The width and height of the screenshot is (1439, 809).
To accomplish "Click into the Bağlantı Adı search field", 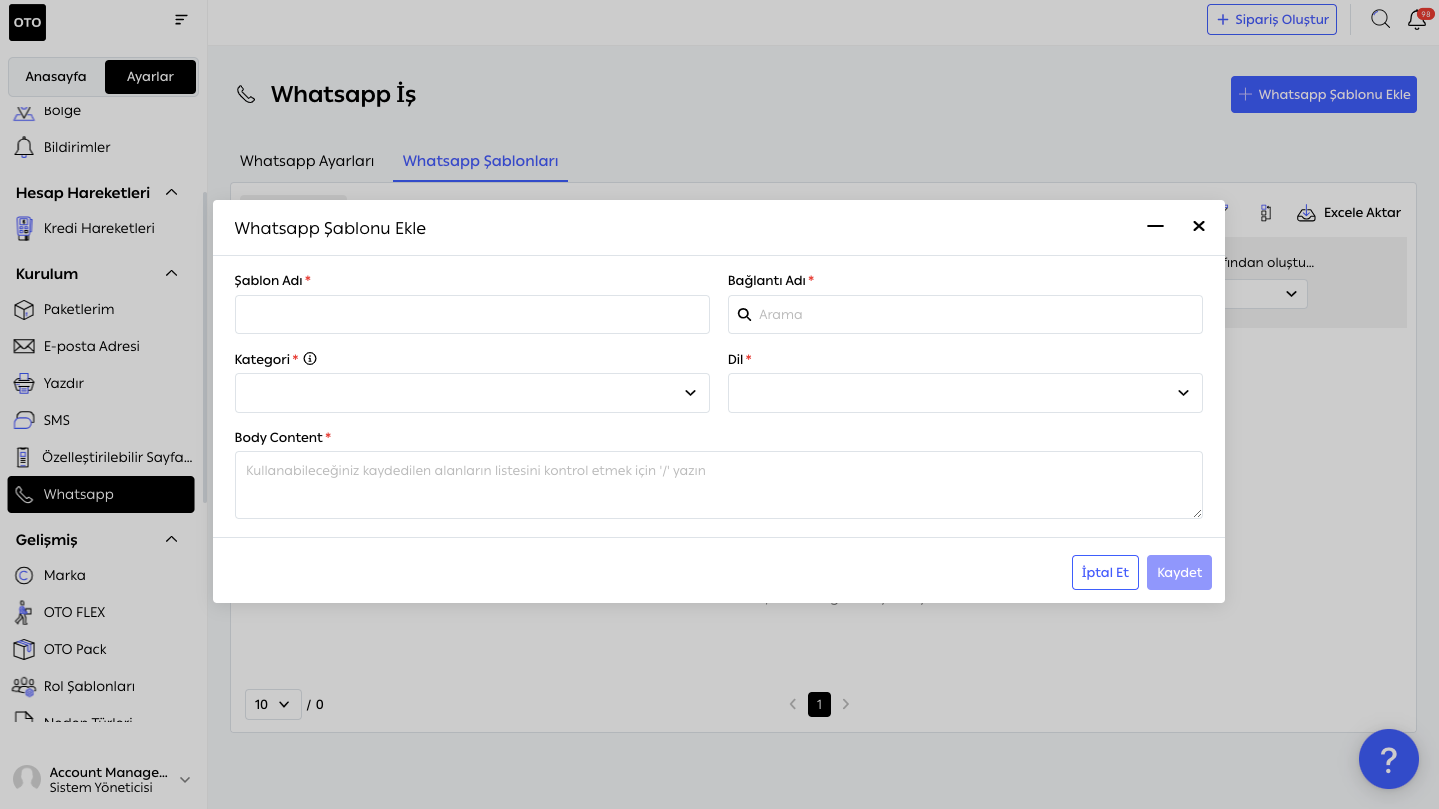I will pyautogui.click(x=965, y=314).
